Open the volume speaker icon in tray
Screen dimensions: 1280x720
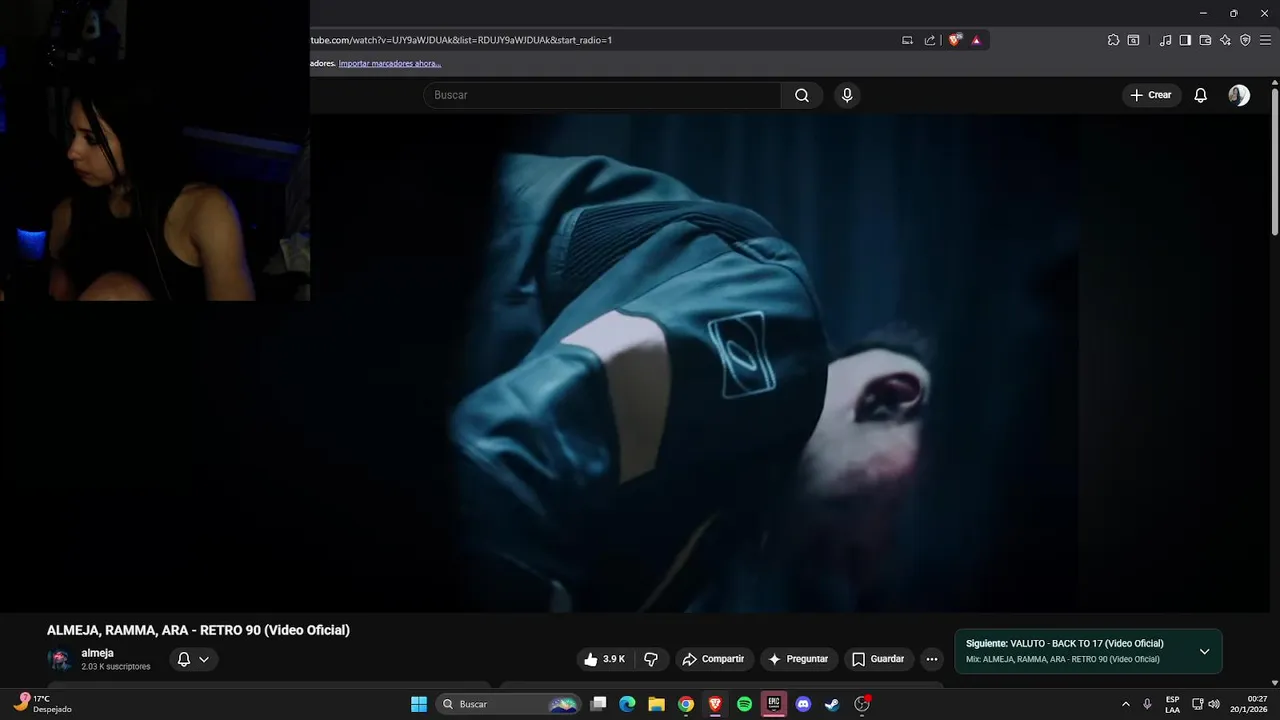[x=1214, y=704]
